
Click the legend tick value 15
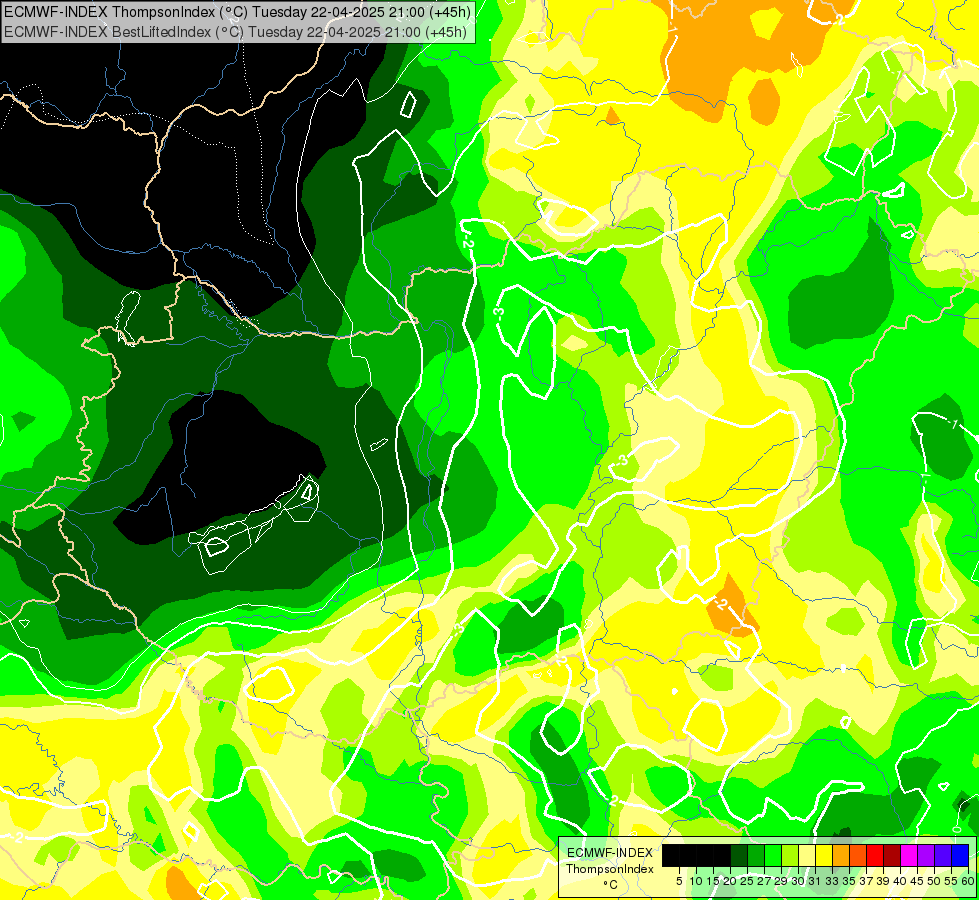click(x=713, y=881)
